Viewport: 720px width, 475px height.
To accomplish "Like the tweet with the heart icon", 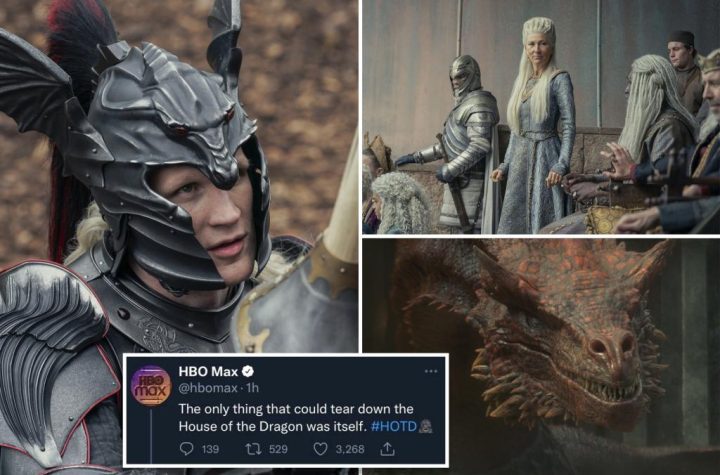I will [320, 448].
